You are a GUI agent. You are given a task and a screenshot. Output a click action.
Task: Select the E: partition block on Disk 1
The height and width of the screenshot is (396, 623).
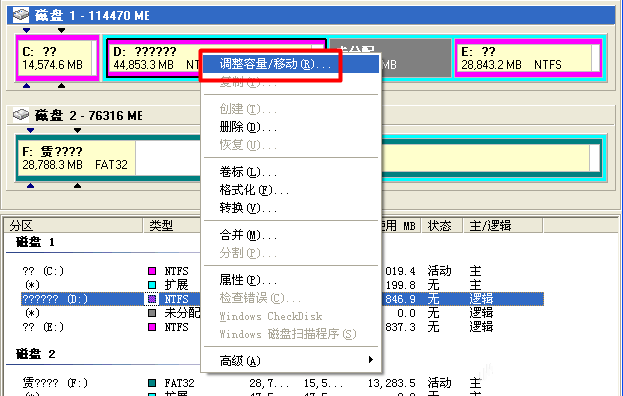click(x=528, y=58)
